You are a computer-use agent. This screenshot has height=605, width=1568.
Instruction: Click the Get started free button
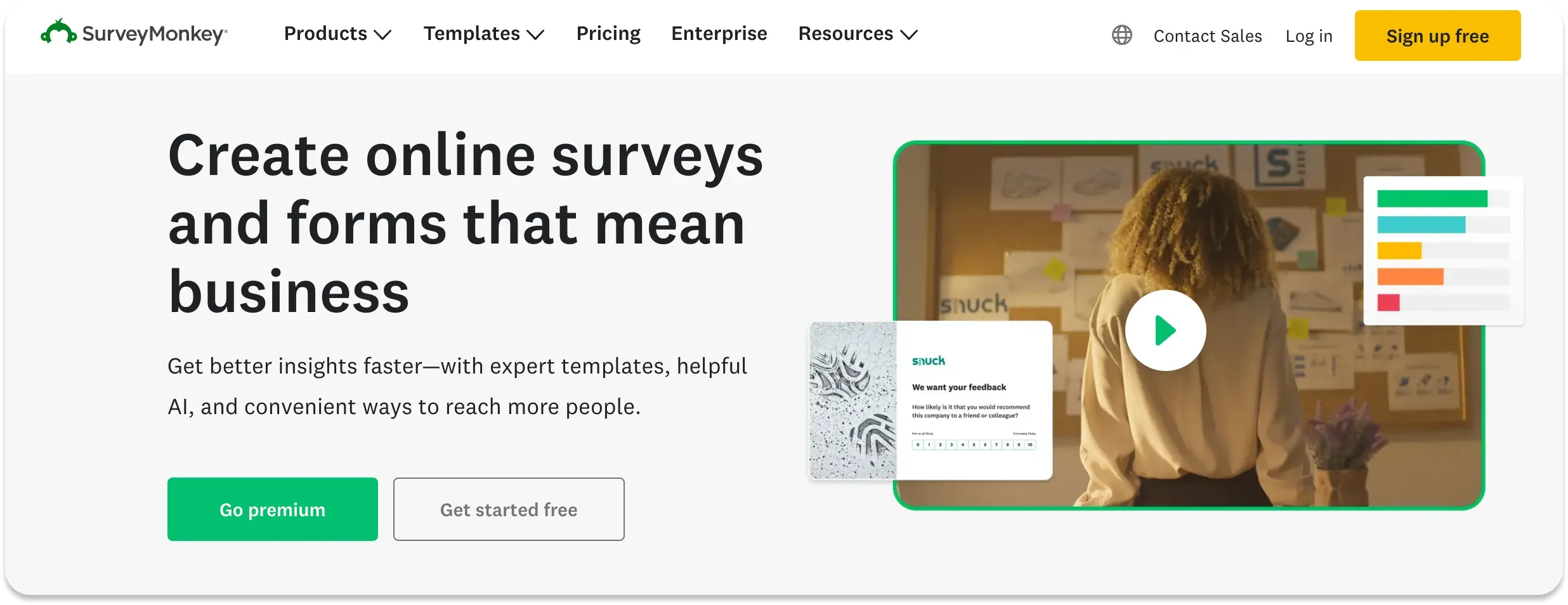click(508, 509)
